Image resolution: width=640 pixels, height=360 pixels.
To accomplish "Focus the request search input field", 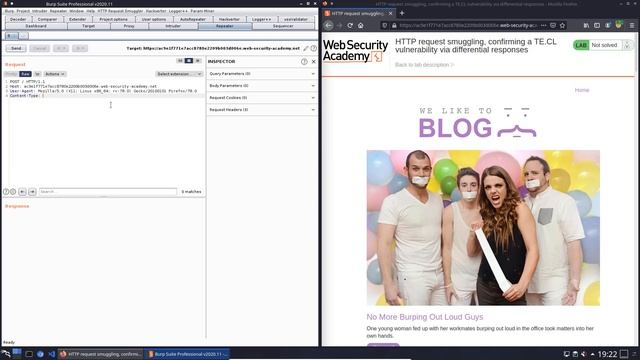I will [108, 191].
